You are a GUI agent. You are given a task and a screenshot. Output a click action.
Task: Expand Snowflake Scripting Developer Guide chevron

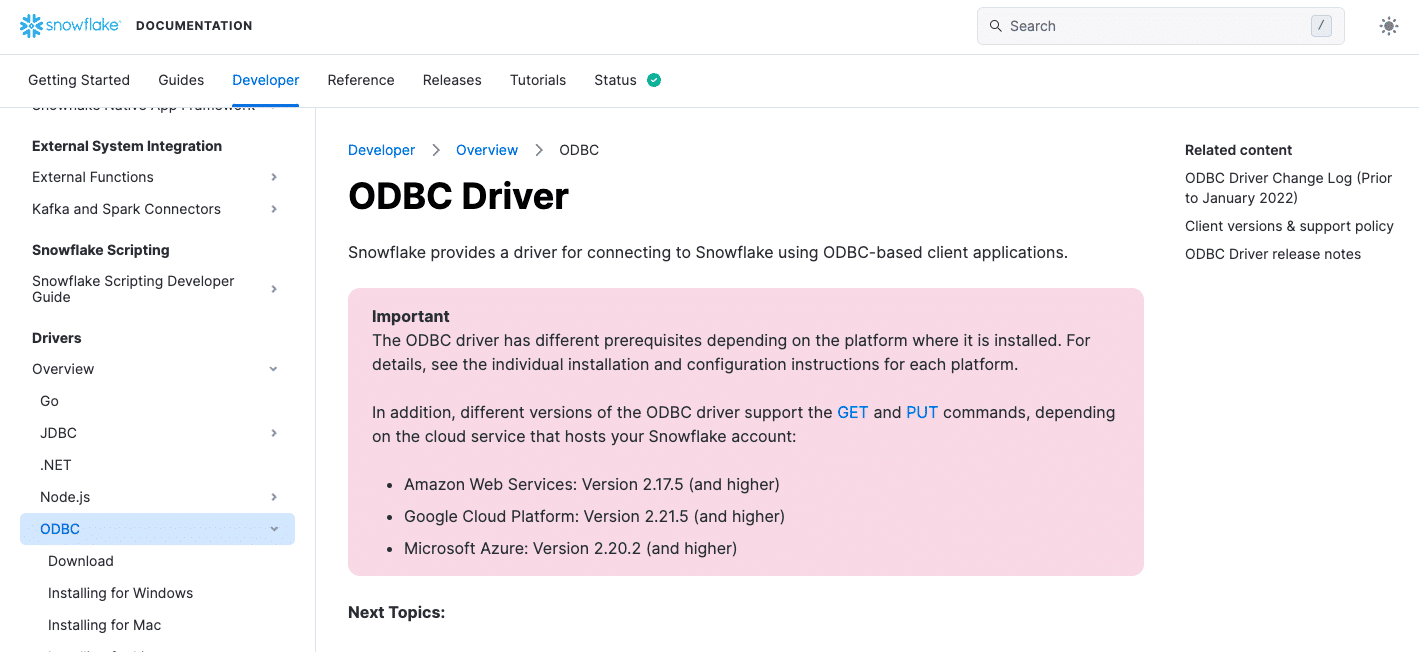274,289
